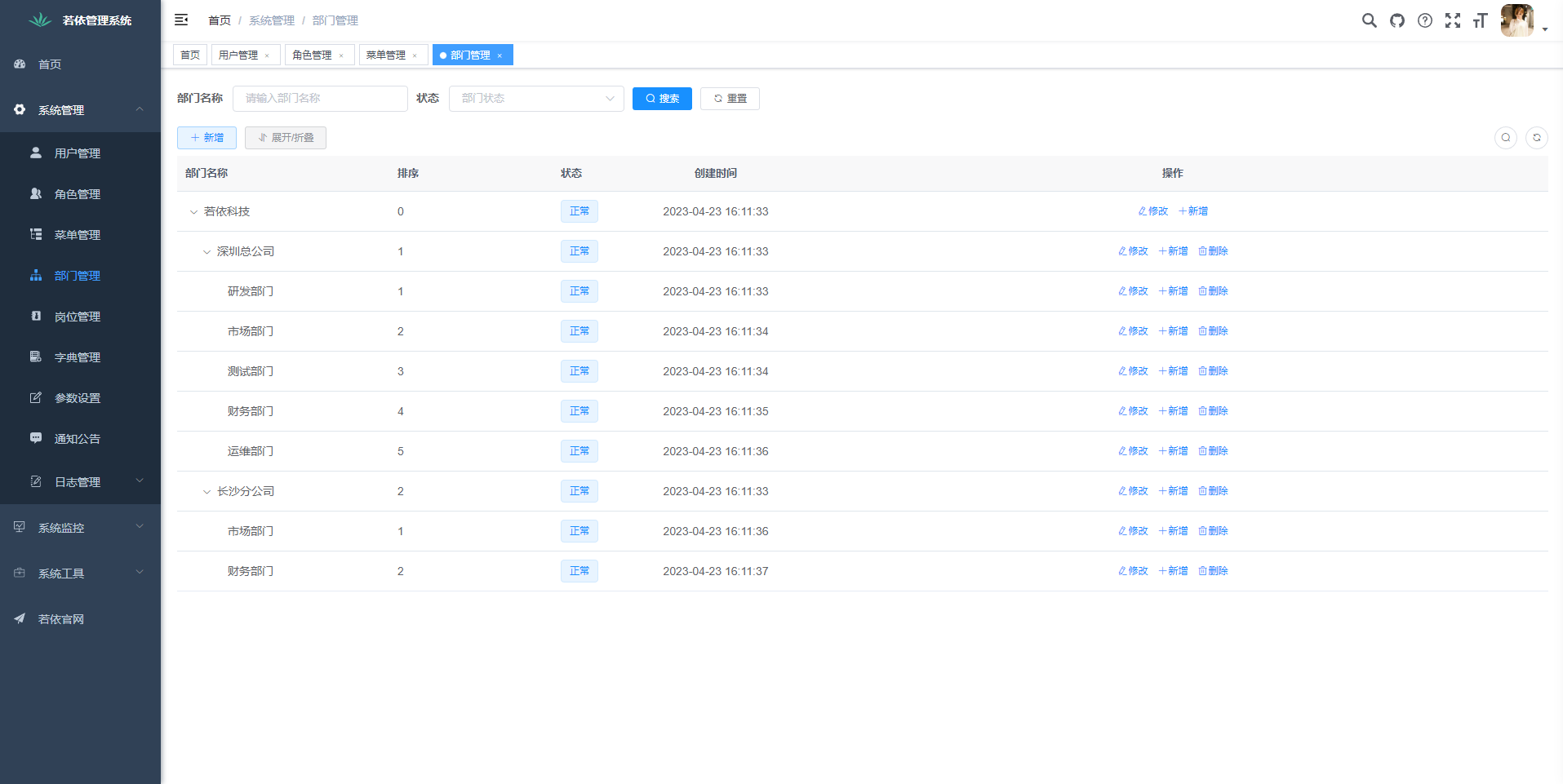Close the 角色管理 tab

[x=341, y=55]
